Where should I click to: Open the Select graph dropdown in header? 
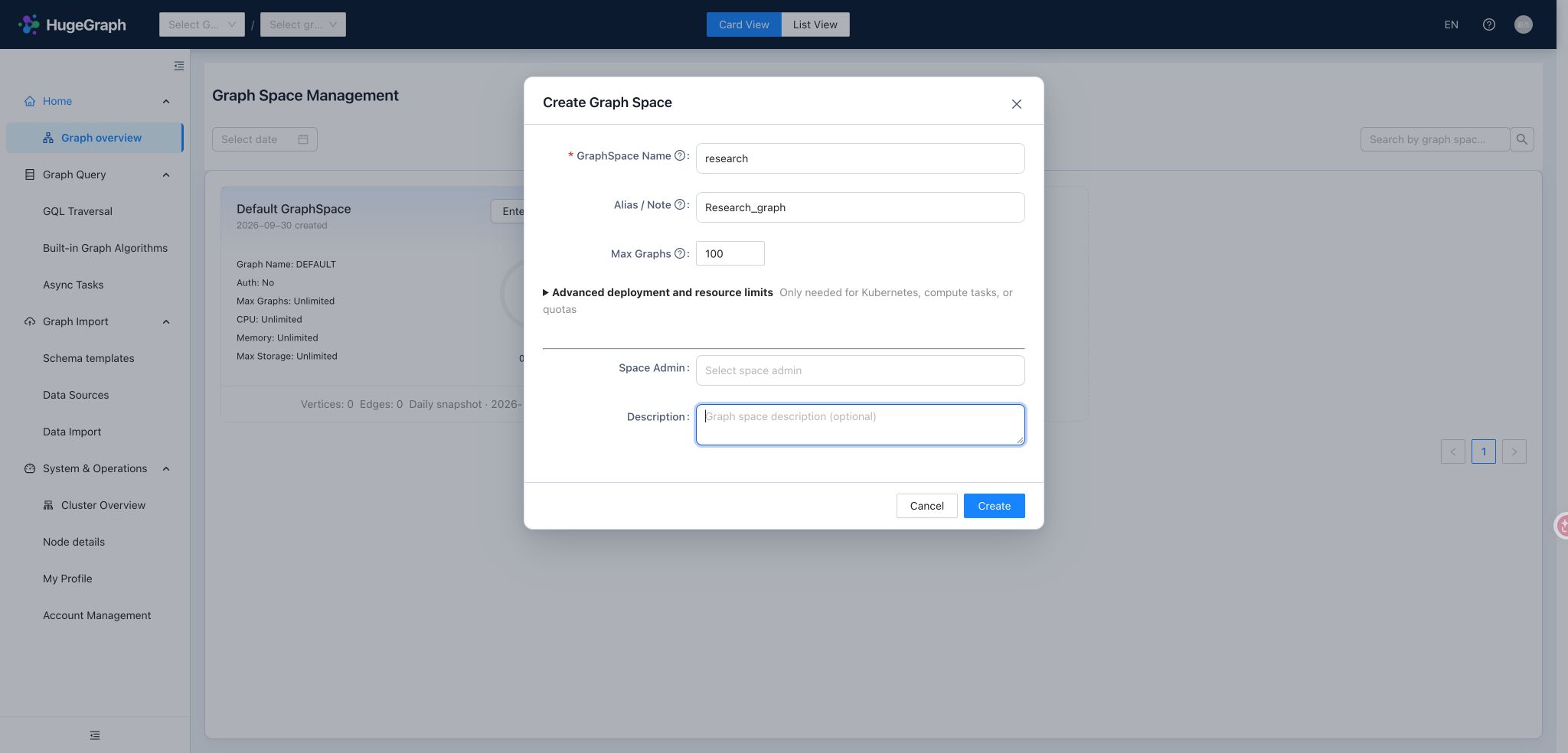click(303, 24)
